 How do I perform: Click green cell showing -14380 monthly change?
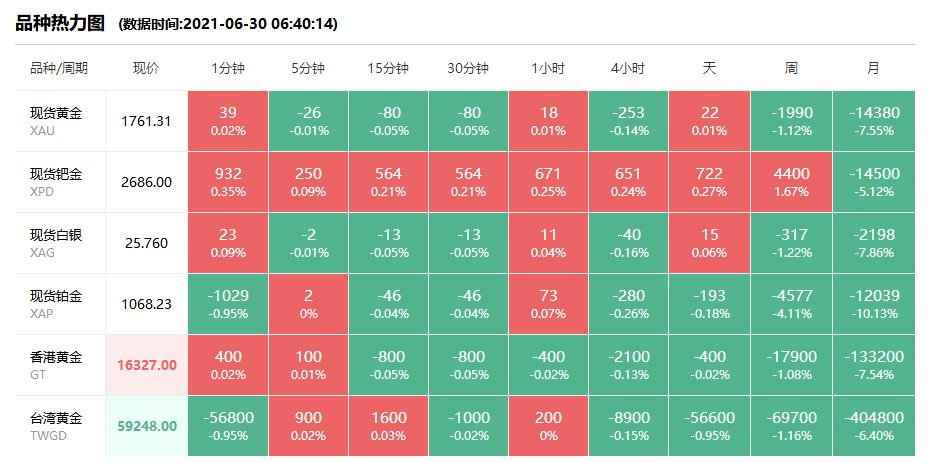point(873,121)
